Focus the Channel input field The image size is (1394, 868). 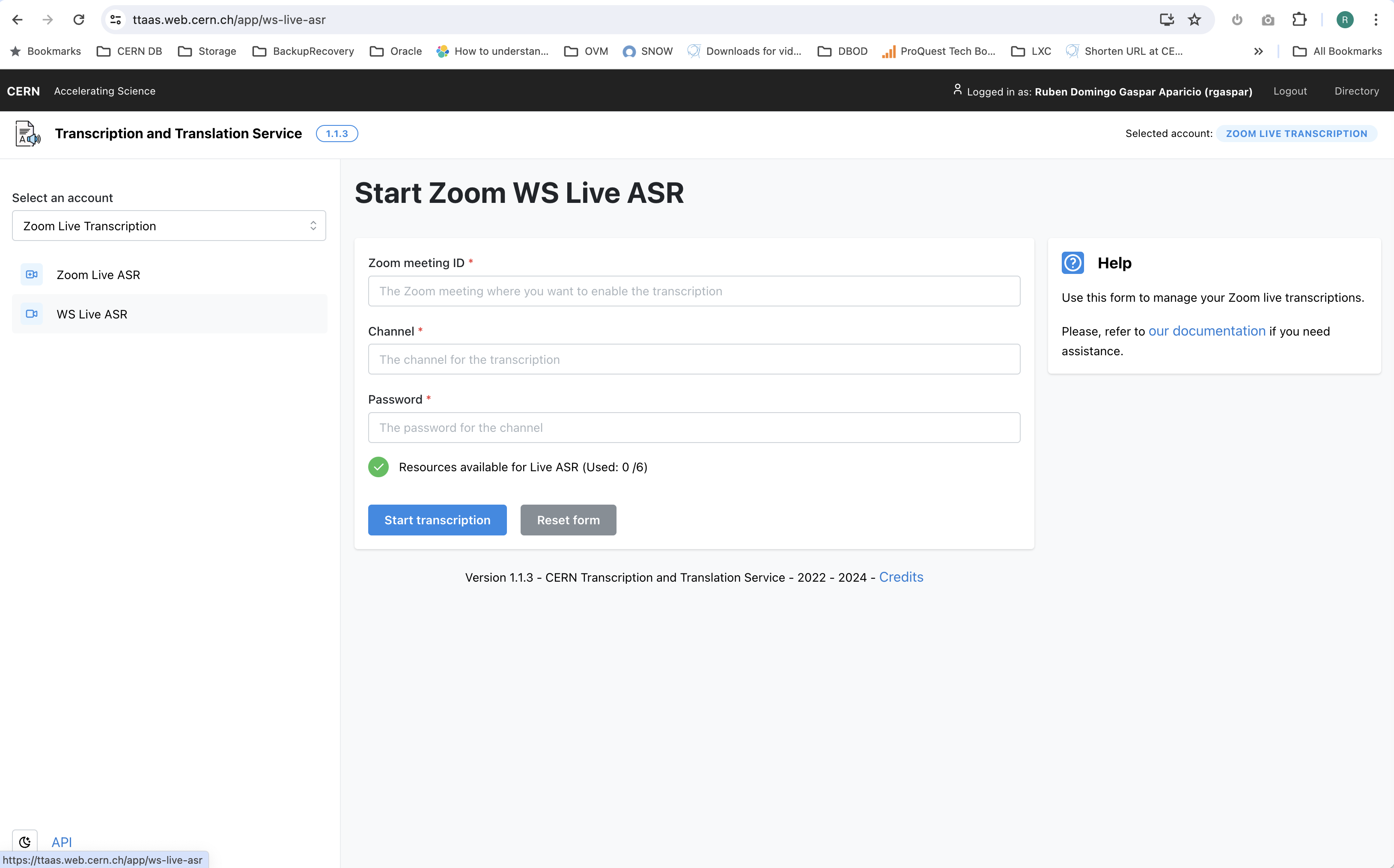(x=694, y=360)
